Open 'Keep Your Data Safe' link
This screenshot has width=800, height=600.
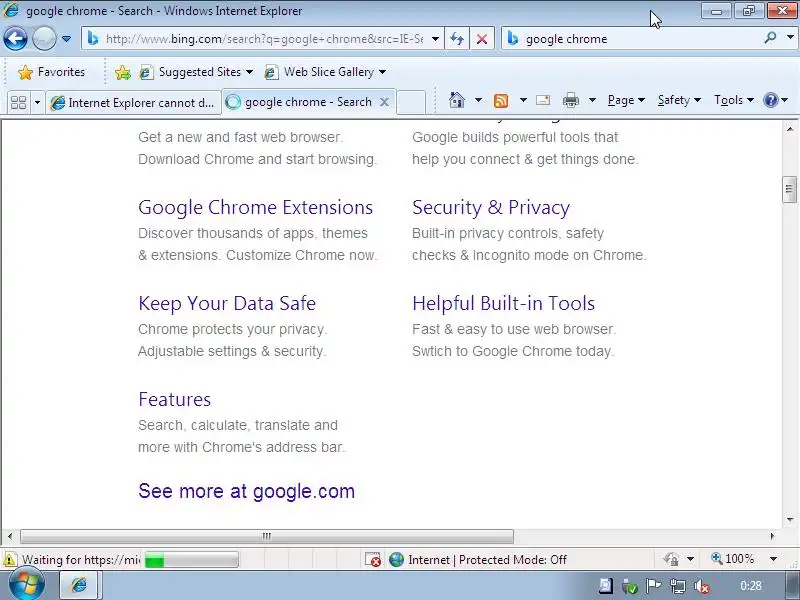(x=227, y=303)
